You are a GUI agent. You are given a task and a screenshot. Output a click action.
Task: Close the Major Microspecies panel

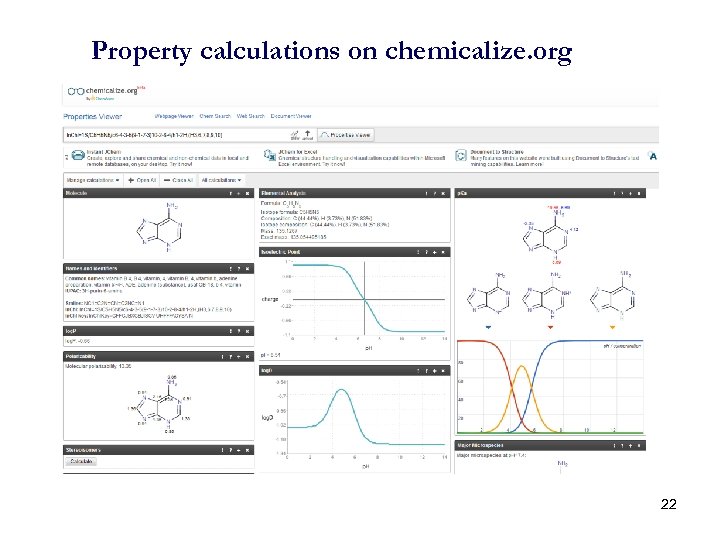click(639, 445)
